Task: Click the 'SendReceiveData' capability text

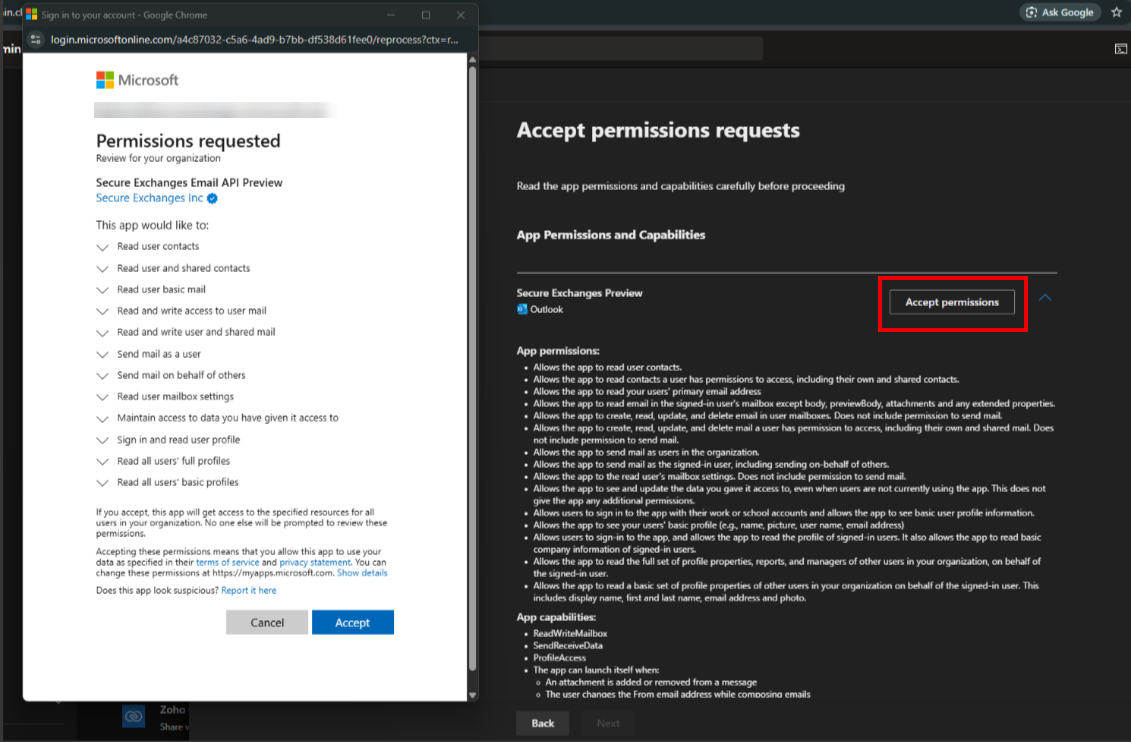Action: coord(568,646)
